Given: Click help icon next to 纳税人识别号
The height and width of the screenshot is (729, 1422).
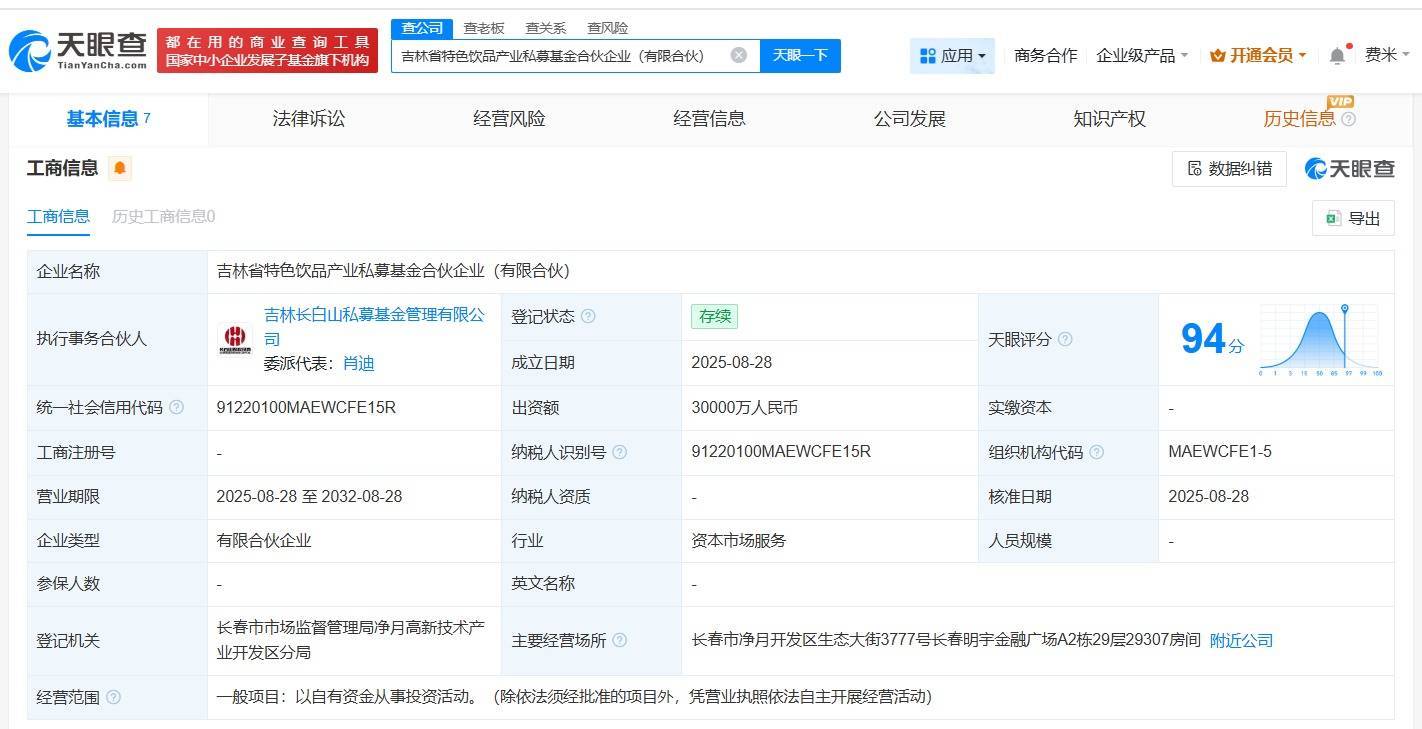Looking at the screenshot, I should 620,452.
